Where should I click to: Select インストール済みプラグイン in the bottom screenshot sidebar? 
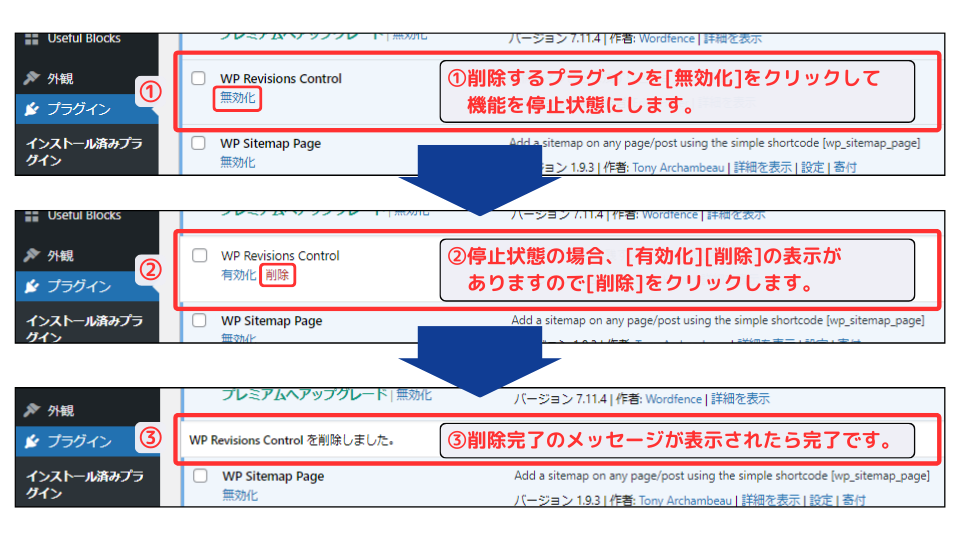84,484
